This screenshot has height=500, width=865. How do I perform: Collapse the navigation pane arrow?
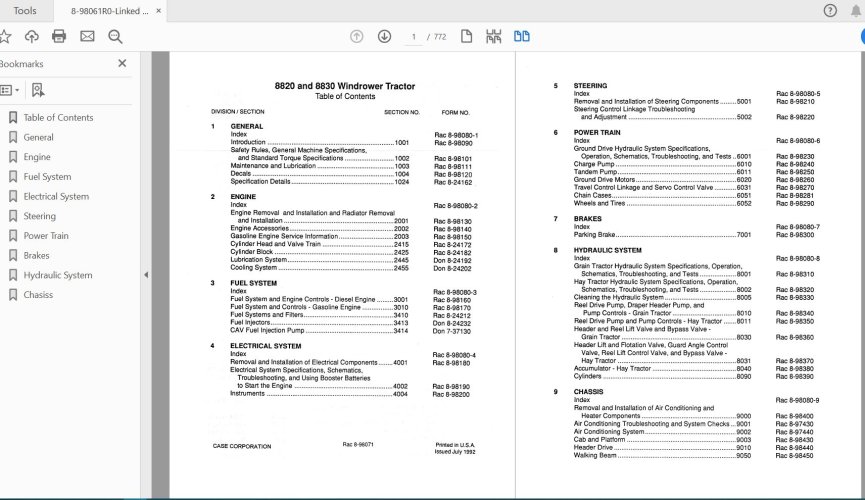click(x=146, y=275)
